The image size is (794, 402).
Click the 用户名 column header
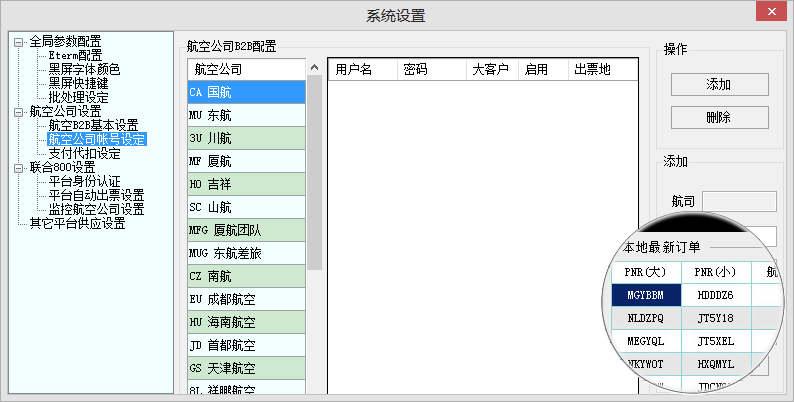coord(363,69)
